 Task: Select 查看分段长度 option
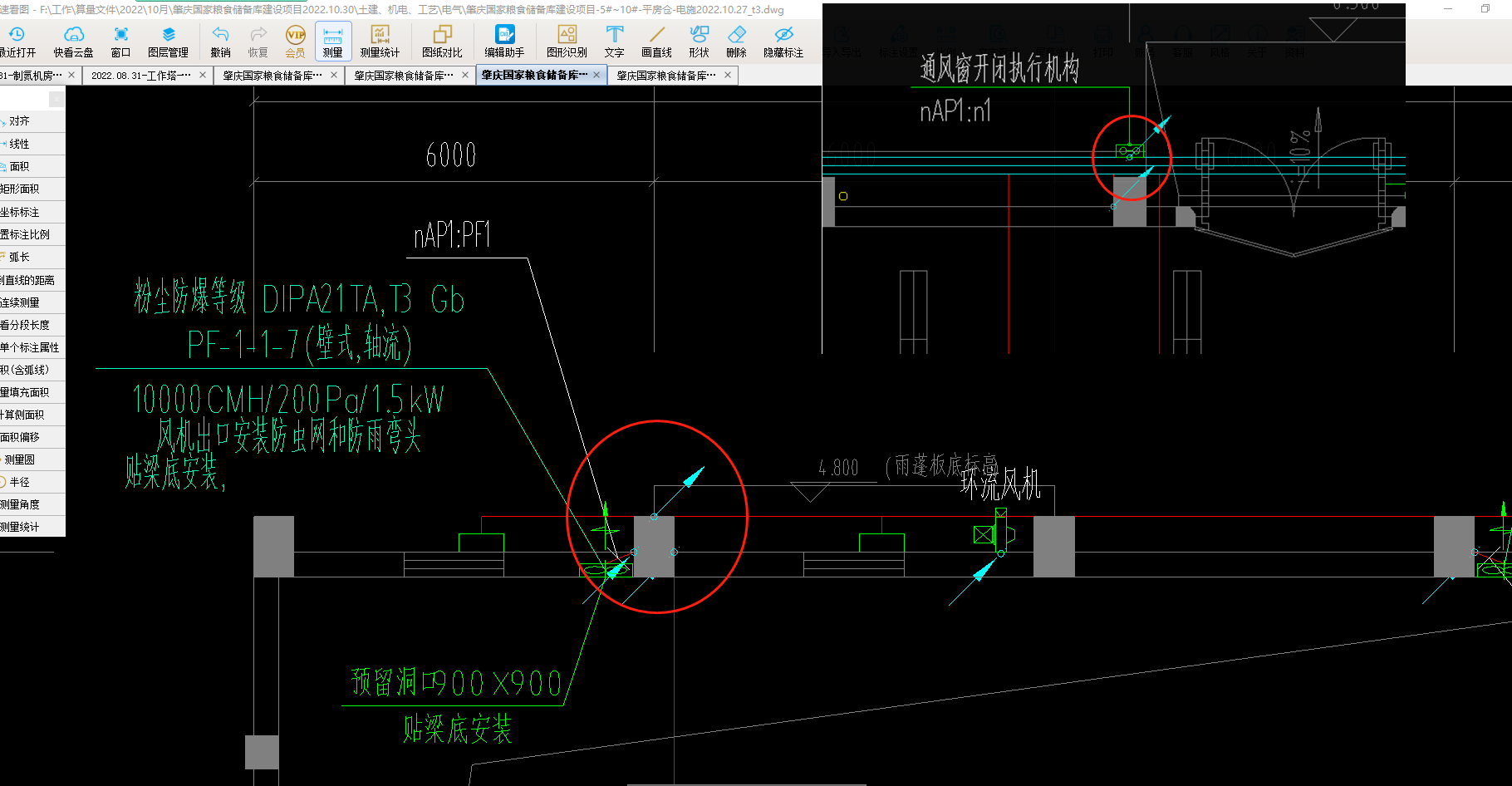pos(32,325)
